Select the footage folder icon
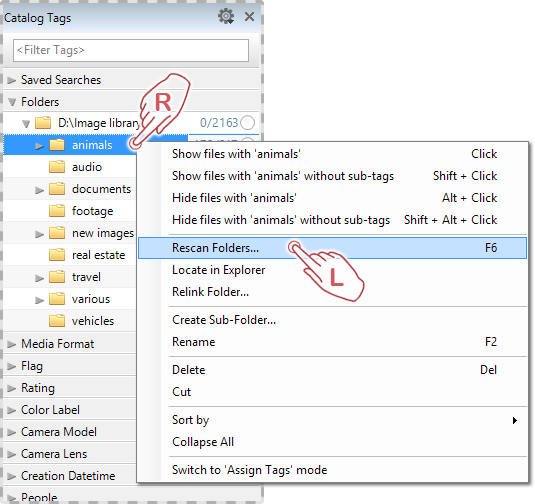 (x=57, y=211)
